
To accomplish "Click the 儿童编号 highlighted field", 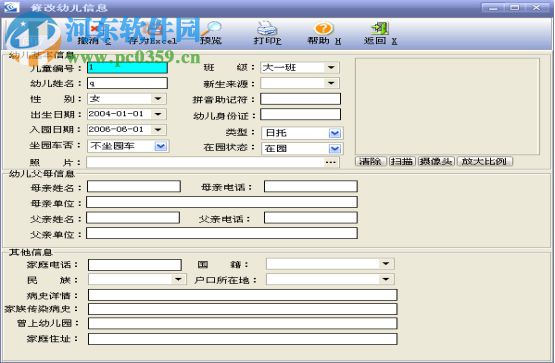I will [127, 68].
